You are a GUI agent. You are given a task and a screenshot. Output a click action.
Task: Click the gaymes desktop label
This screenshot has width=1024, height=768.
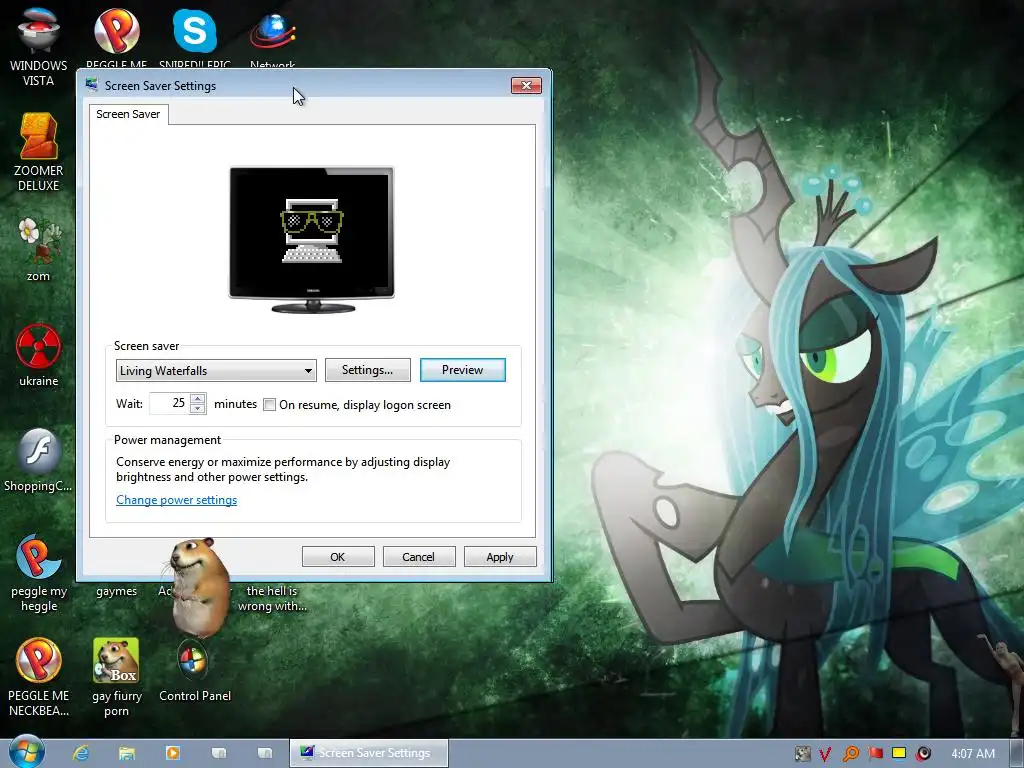(116, 591)
